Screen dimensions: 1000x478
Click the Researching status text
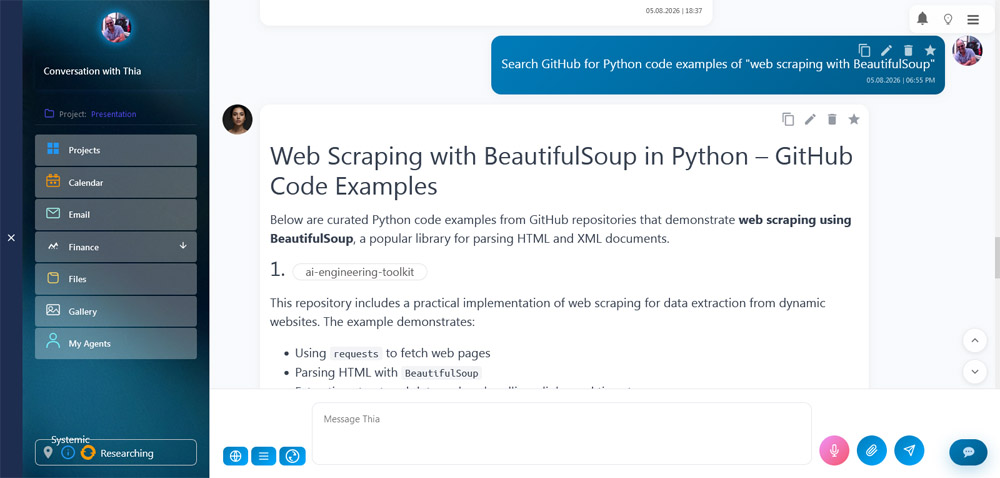[127, 453]
